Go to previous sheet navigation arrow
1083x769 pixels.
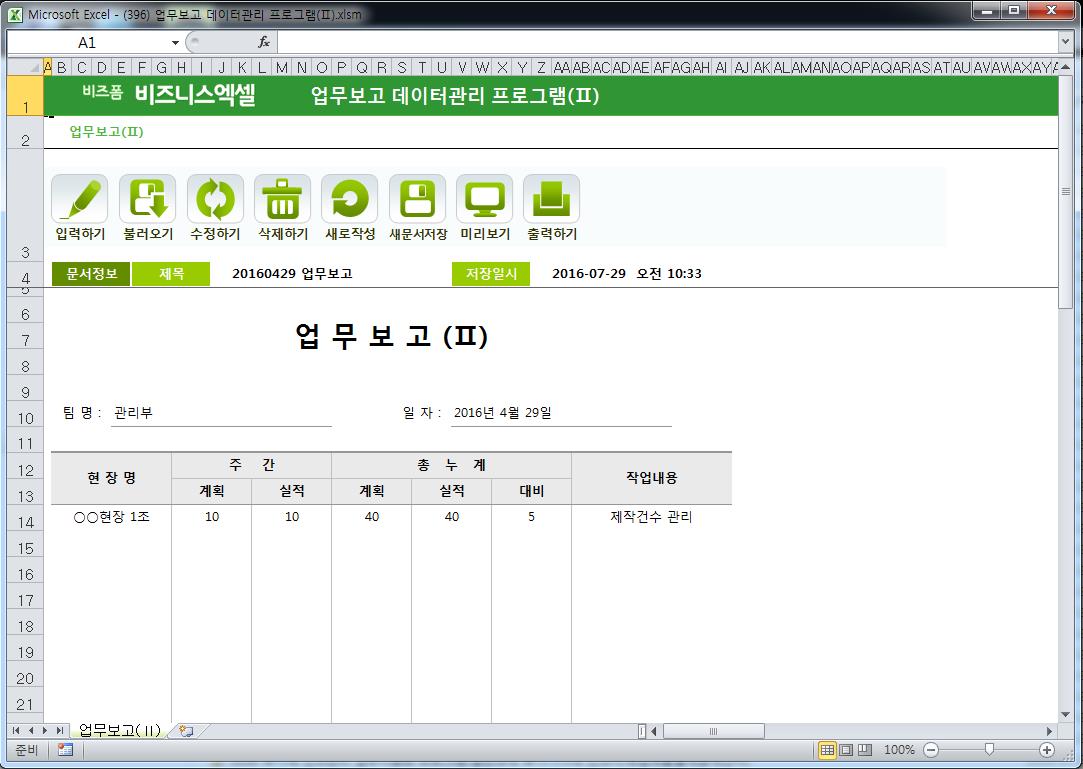click(x=30, y=730)
